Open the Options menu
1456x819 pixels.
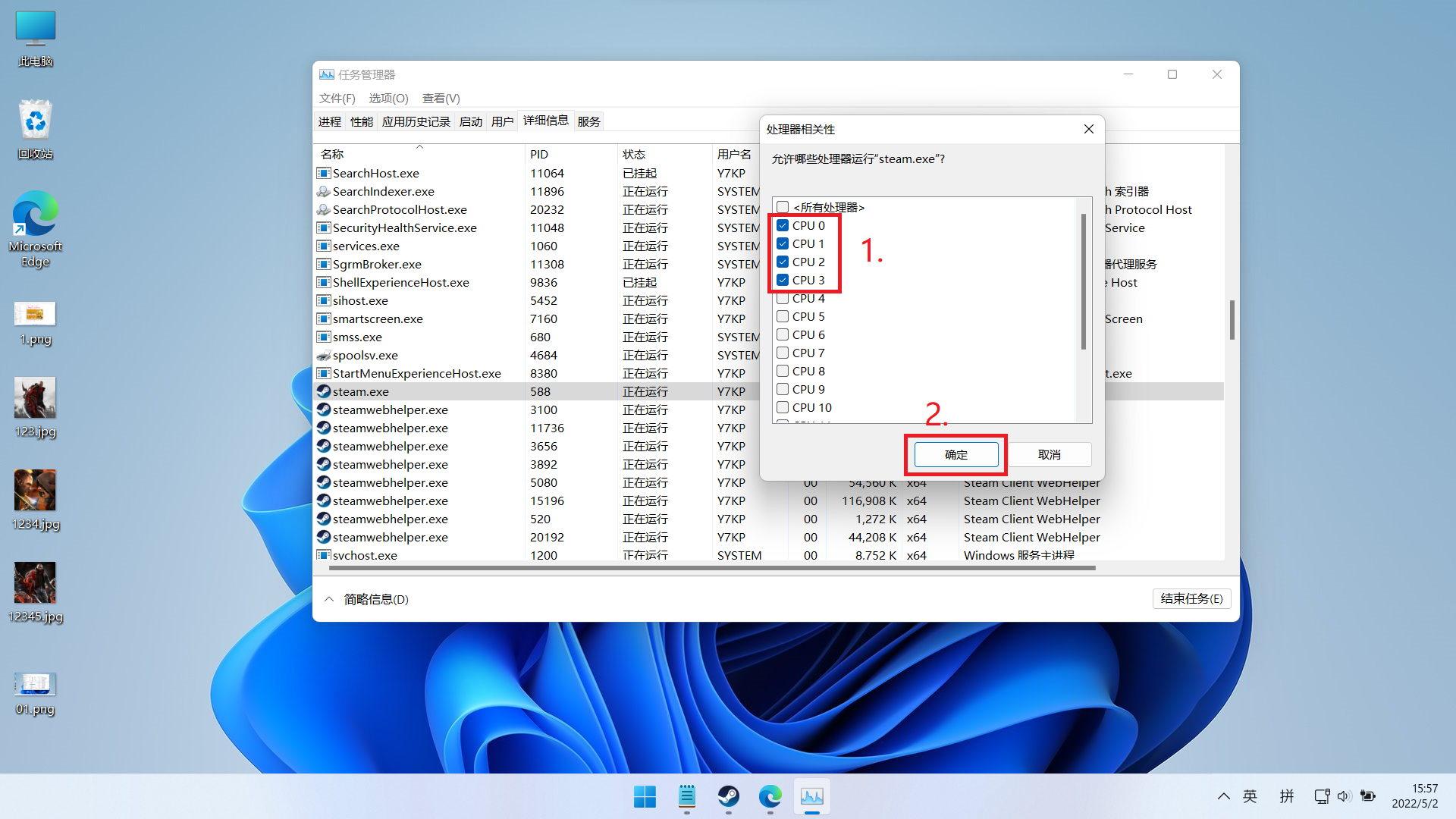click(388, 99)
